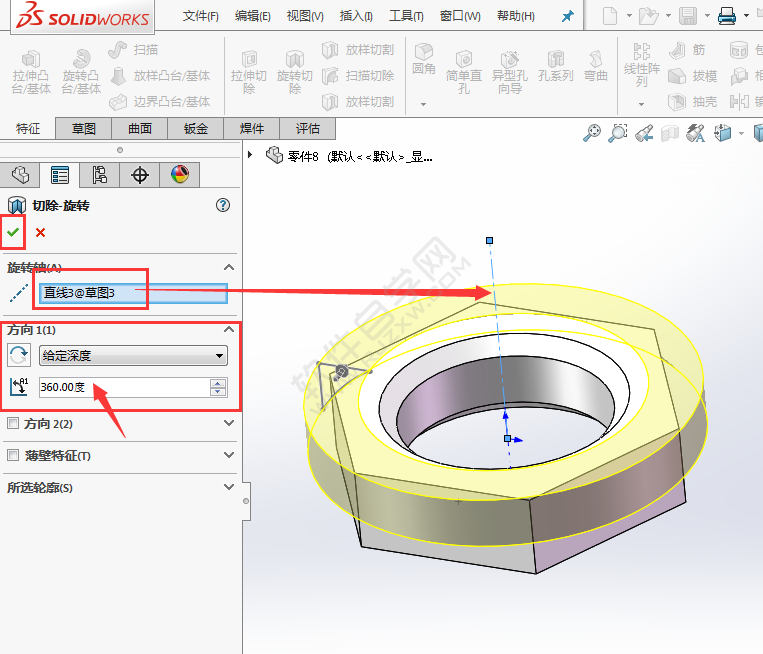Screen dimensions: 763x654
Task: Click the 拉伸凸台/基体 tool
Action: pyautogui.click(x=31, y=72)
